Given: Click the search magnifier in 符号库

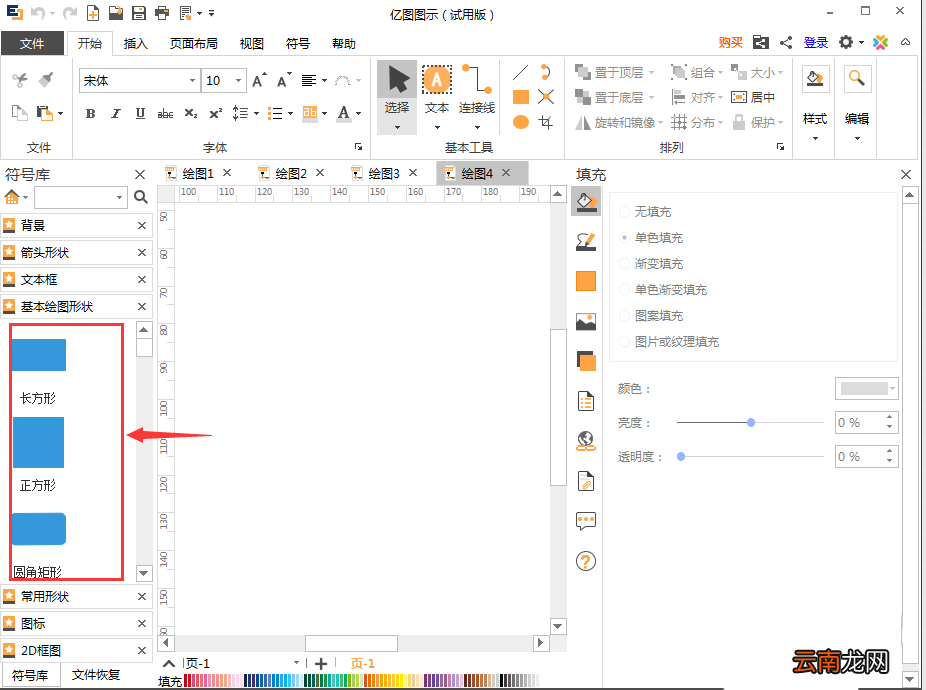Looking at the screenshot, I should coord(141,197).
